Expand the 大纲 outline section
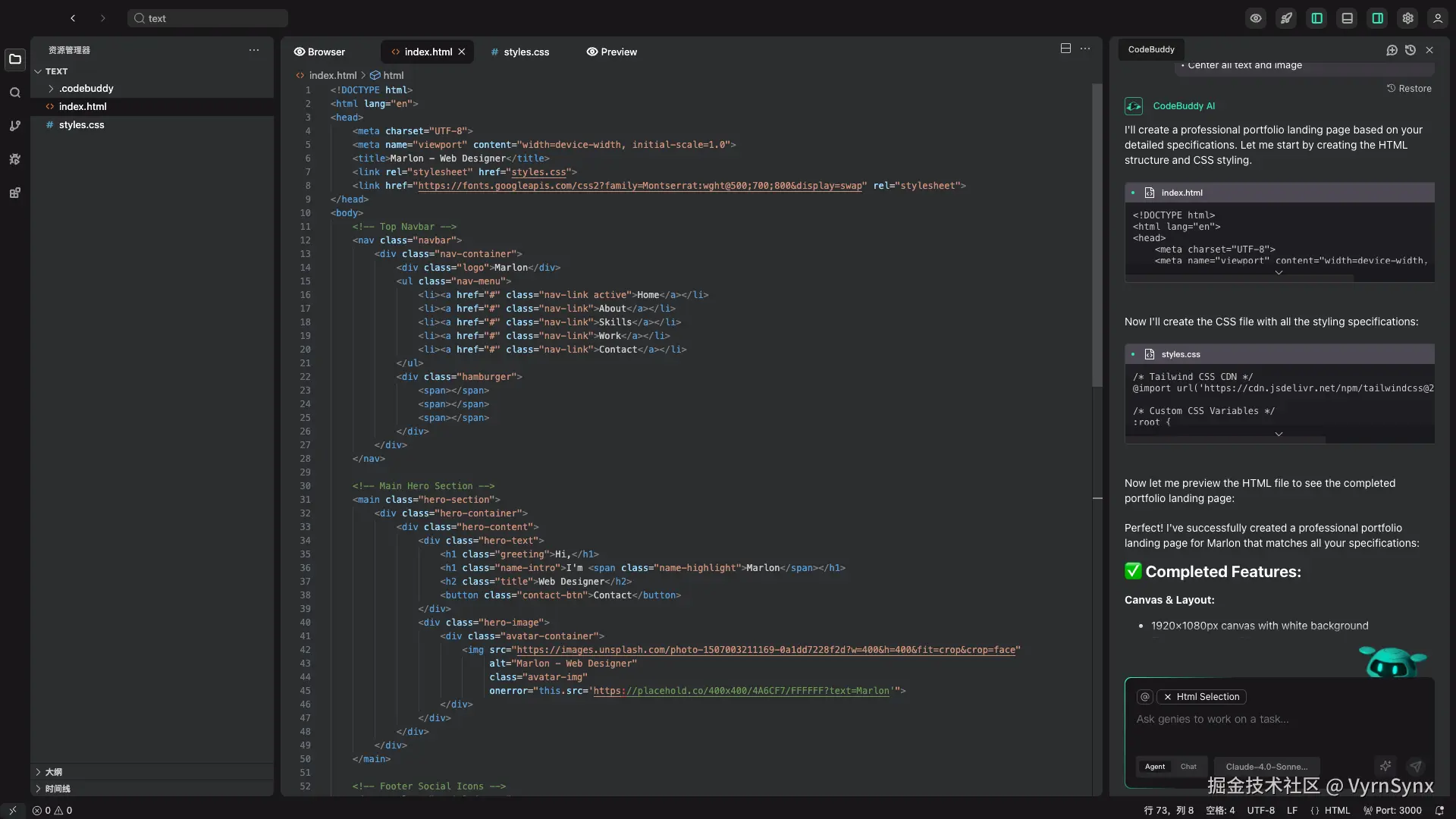 [x=53, y=772]
